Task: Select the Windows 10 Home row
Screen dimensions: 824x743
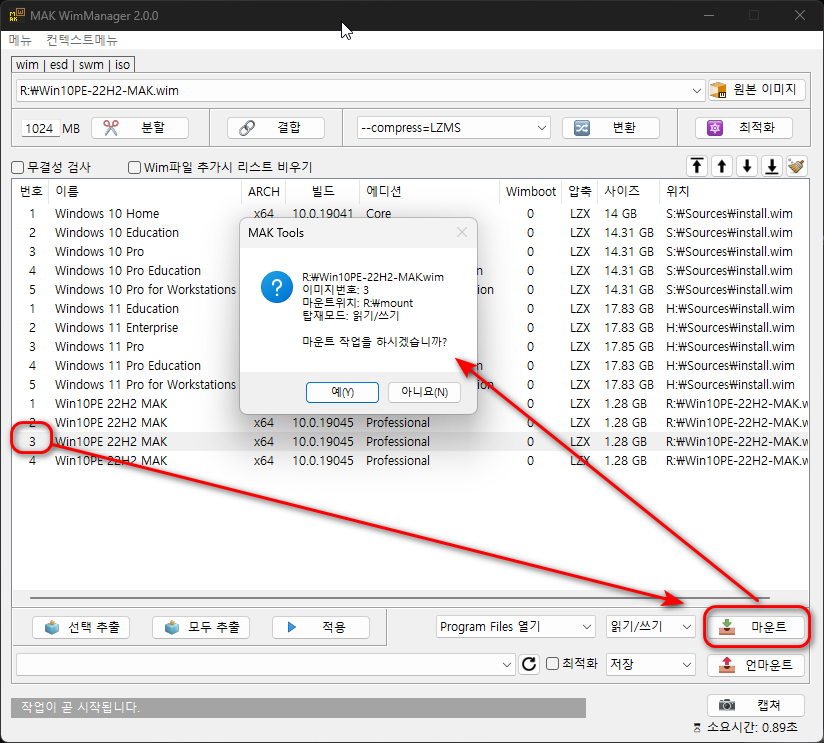Action: (410, 213)
